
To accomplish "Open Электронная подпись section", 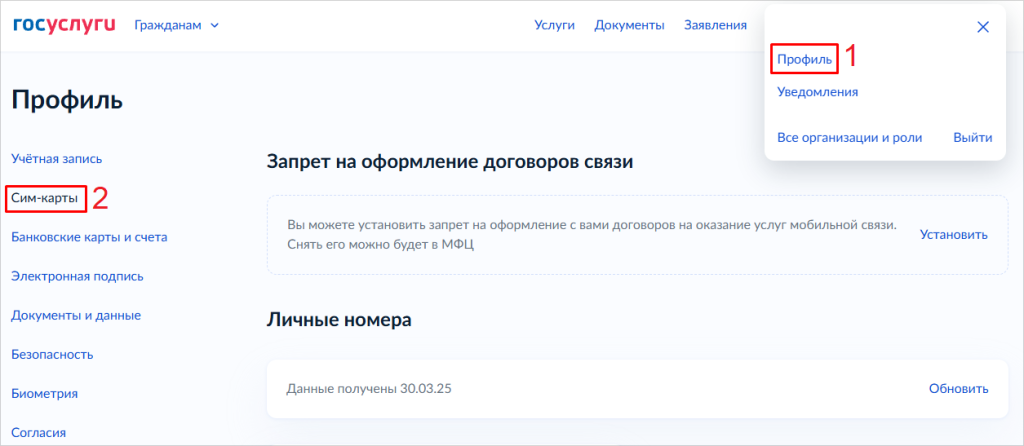I will (77, 276).
